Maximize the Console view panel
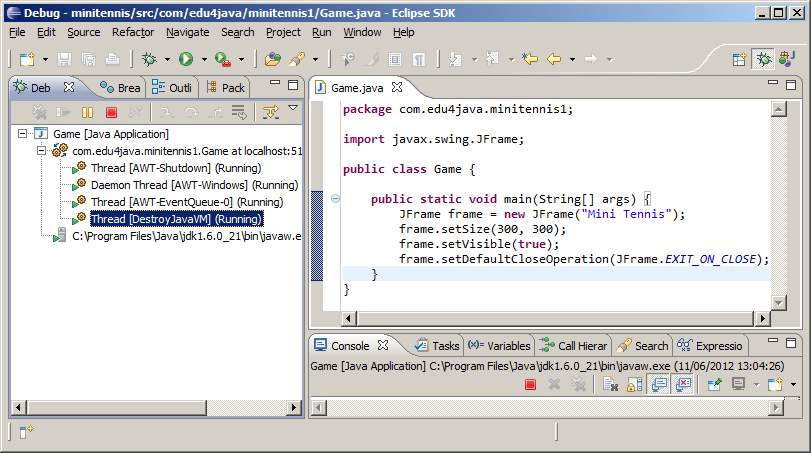 tap(791, 342)
